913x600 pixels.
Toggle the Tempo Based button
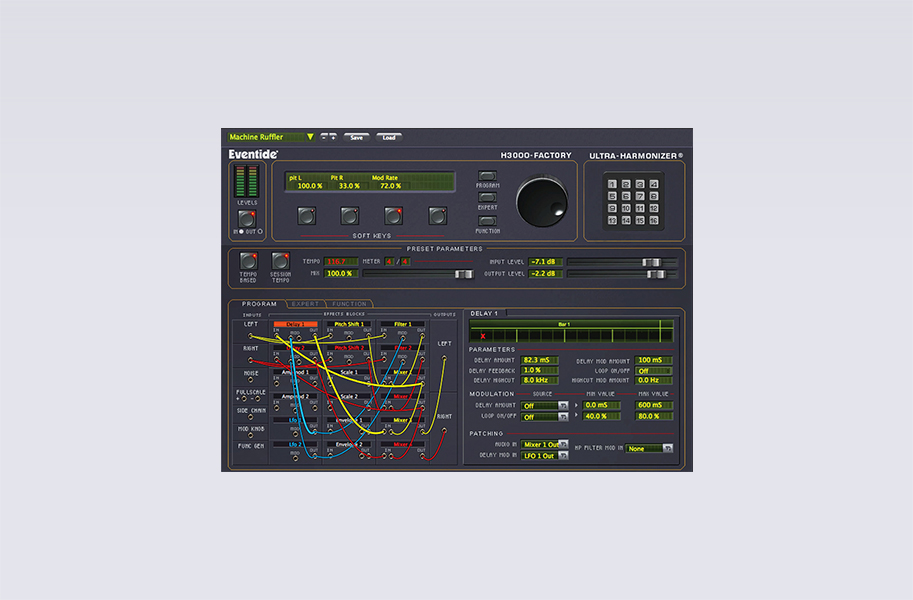pos(249,260)
